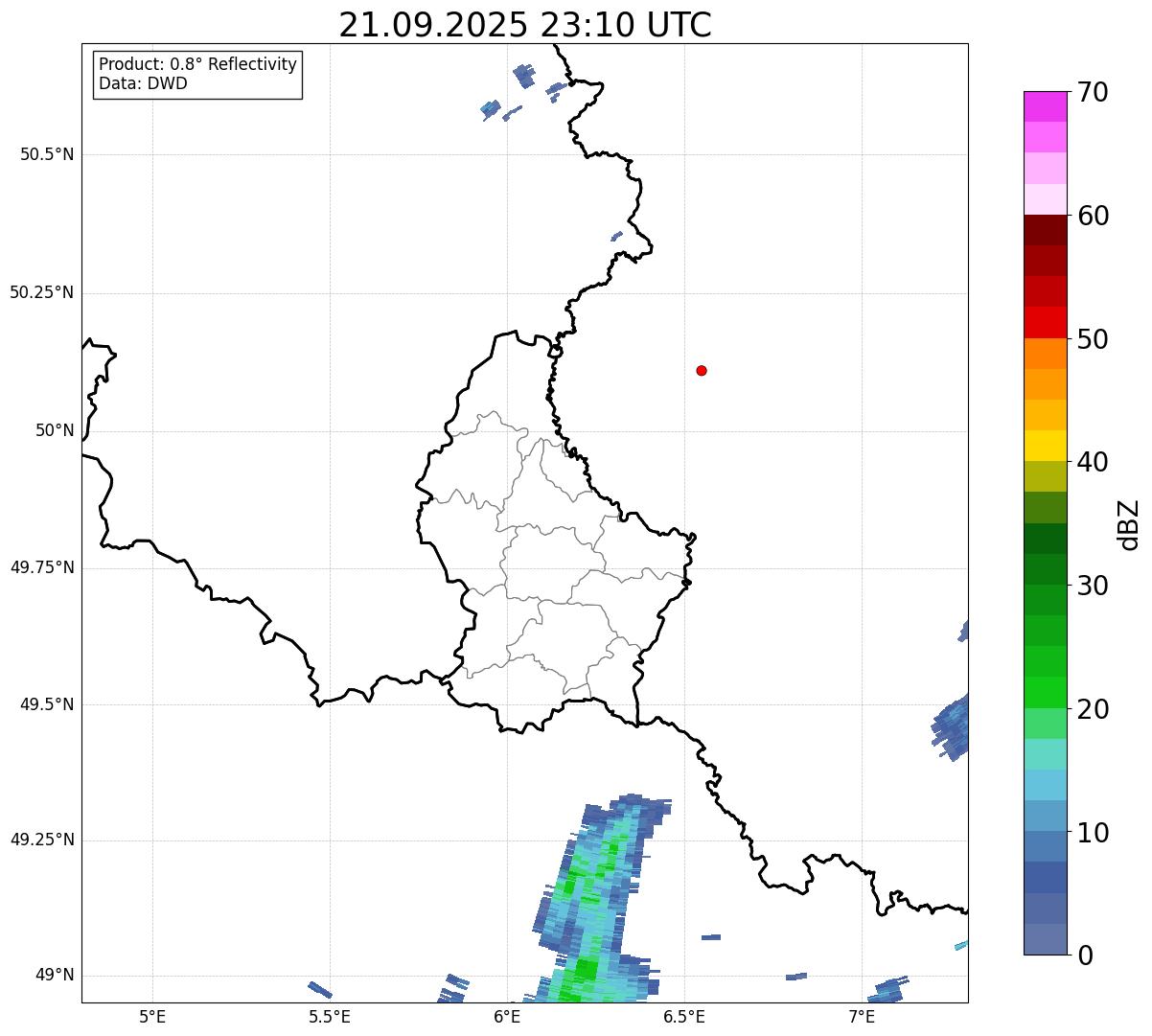Click the latitude label 49.5°N

click(x=47, y=704)
